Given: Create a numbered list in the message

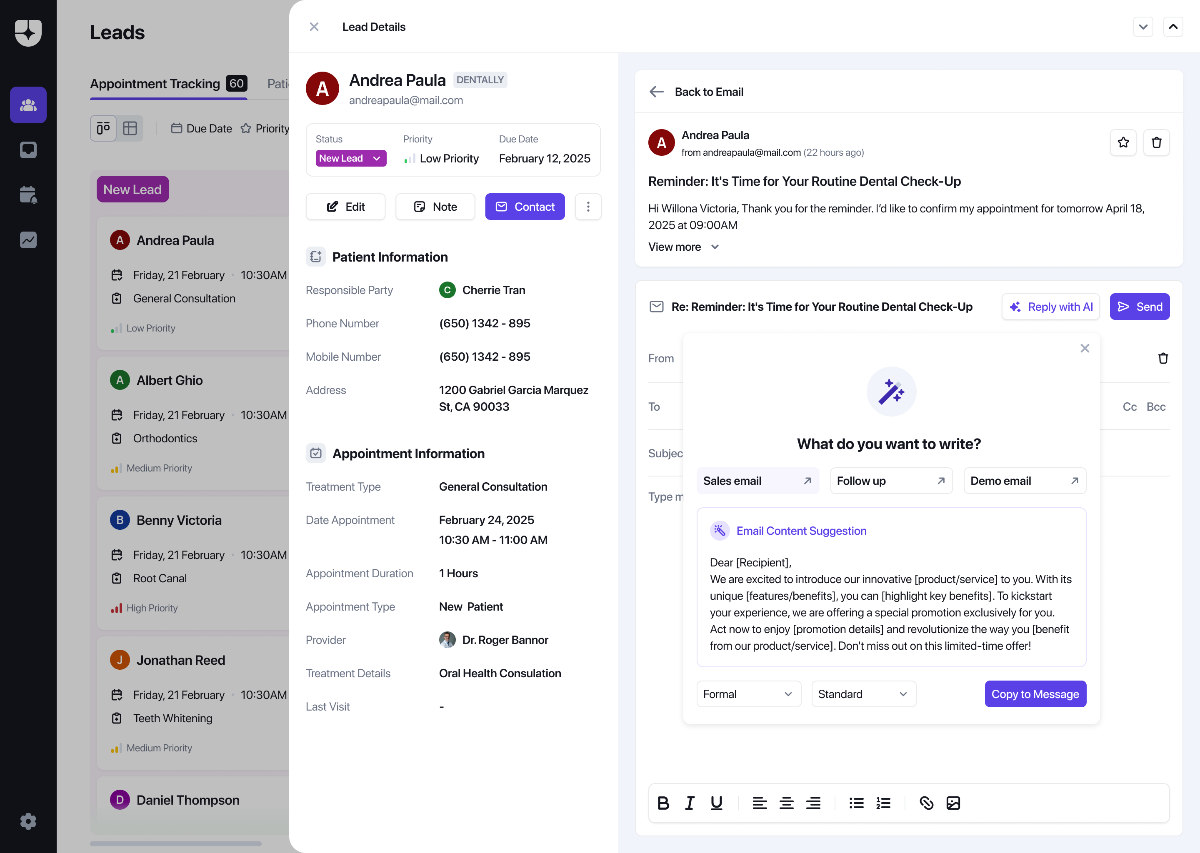Looking at the screenshot, I should [x=883, y=803].
